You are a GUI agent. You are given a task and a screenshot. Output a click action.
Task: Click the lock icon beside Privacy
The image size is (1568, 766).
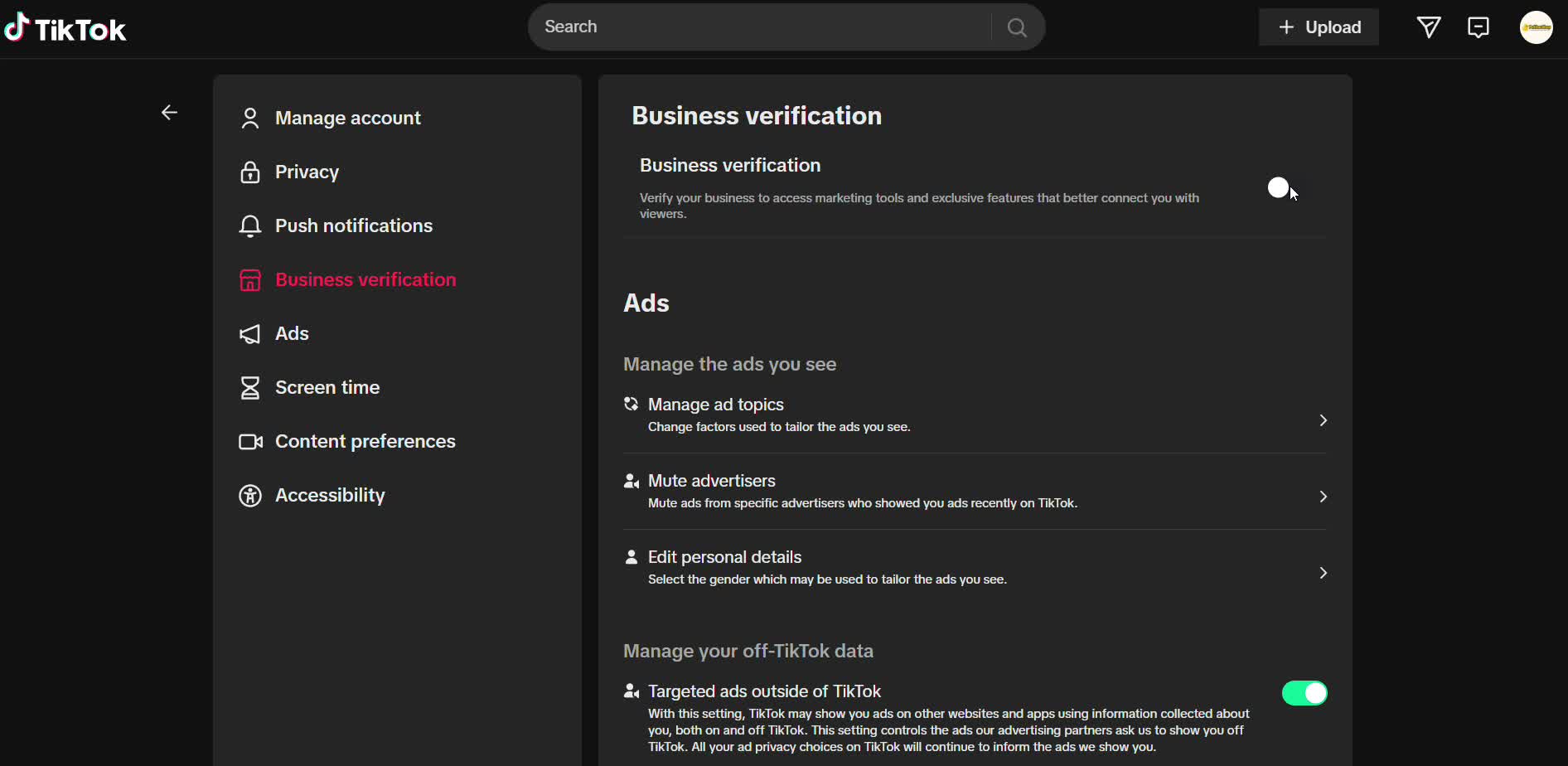click(x=250, y=172)
